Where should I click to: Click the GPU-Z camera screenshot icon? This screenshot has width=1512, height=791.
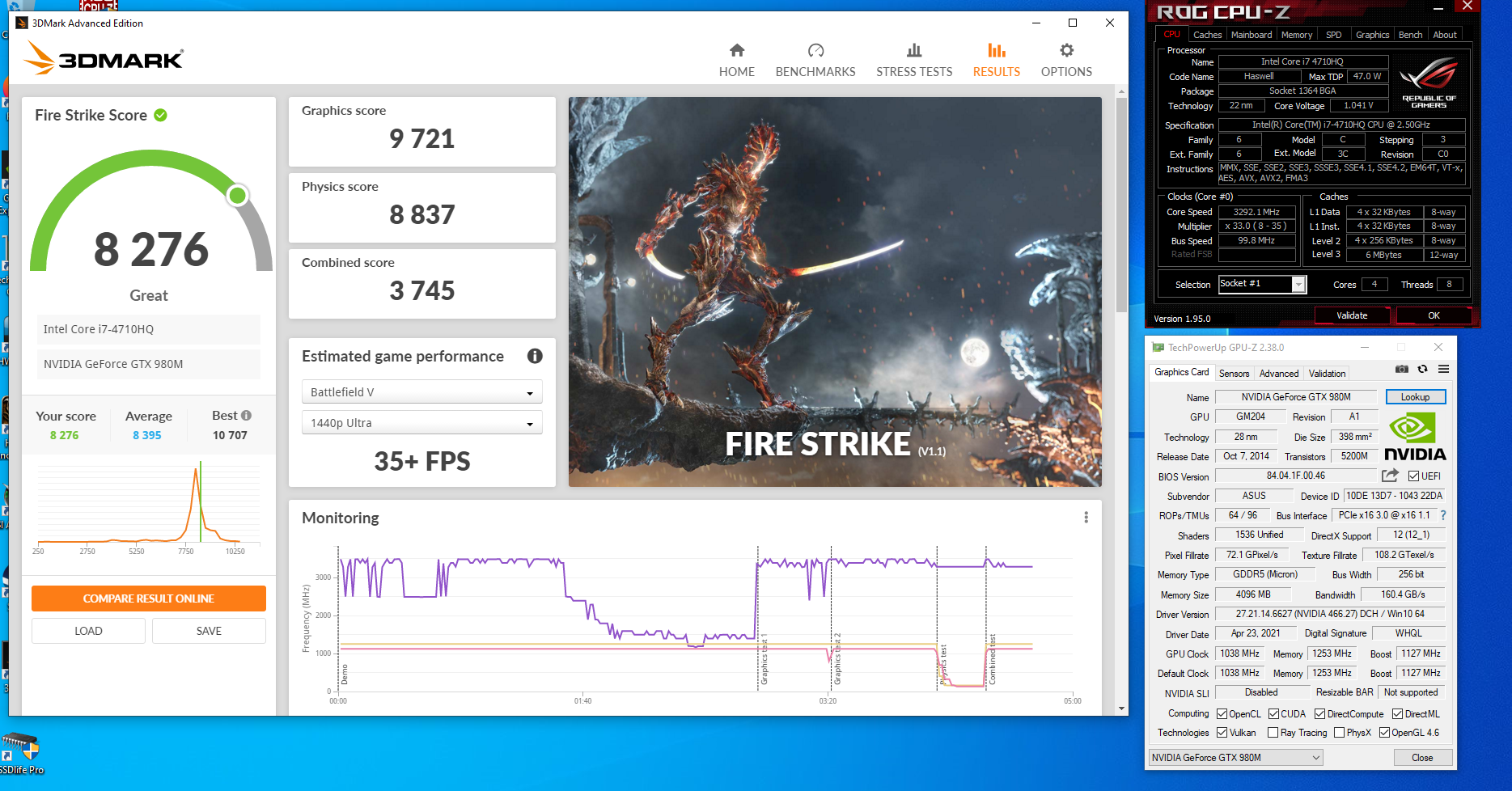(1402, 370)
